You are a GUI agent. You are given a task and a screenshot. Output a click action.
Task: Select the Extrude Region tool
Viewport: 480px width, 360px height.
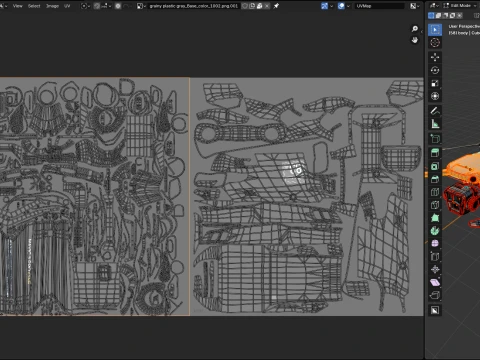tap(435, 153)
